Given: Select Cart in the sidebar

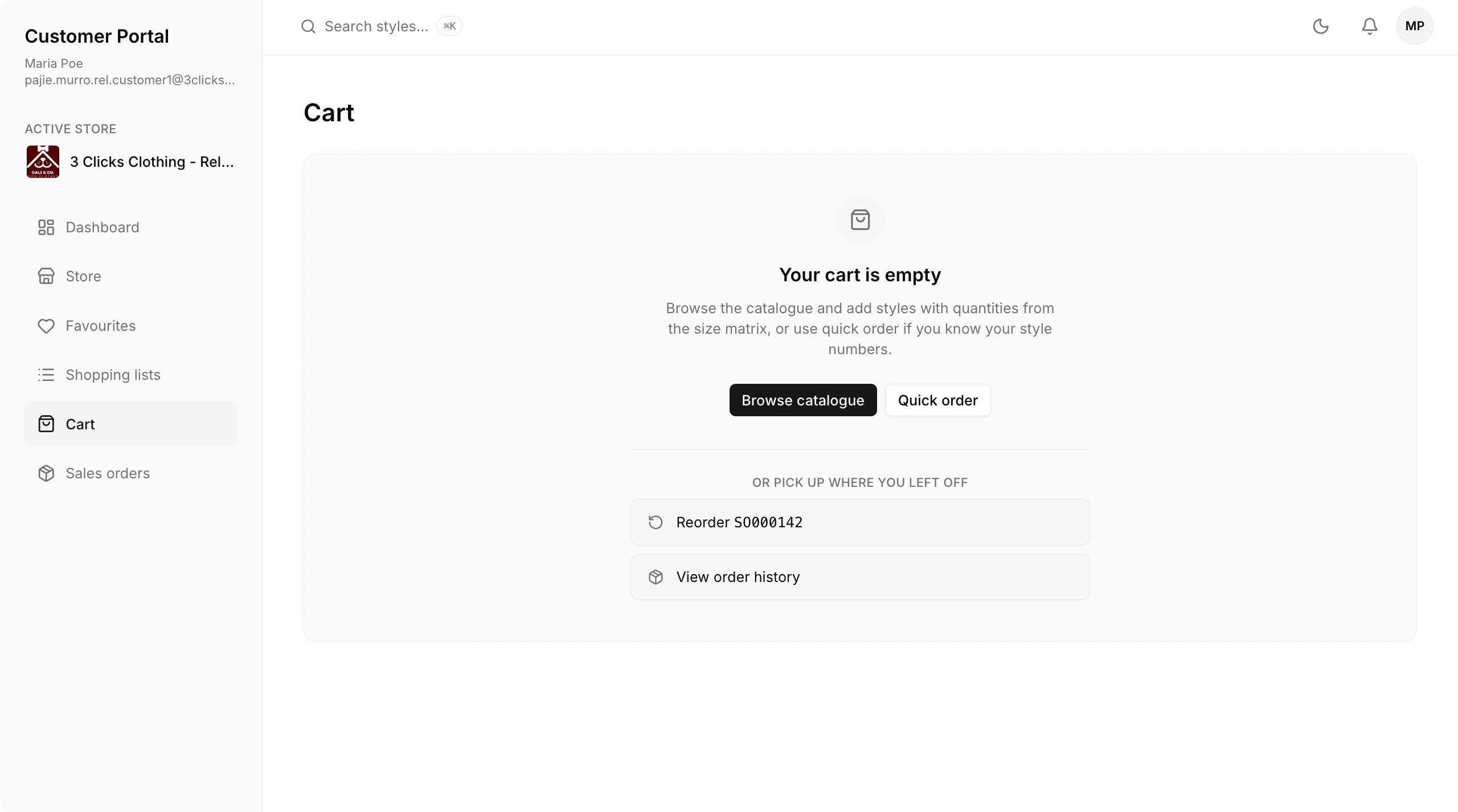Looking at the screenshot, I should point(131,424).
